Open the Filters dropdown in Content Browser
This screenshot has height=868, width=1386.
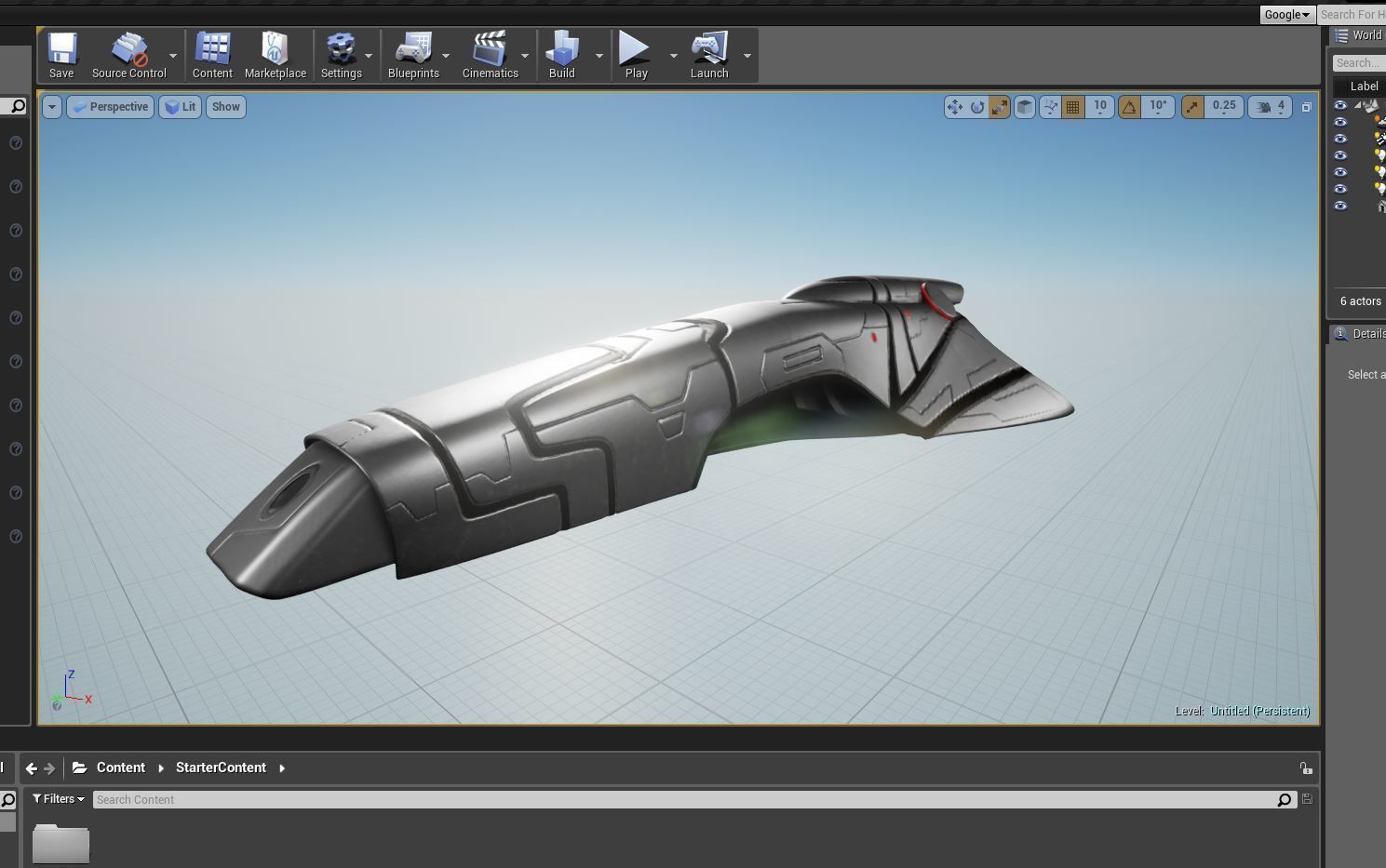(x=59, y=799)
